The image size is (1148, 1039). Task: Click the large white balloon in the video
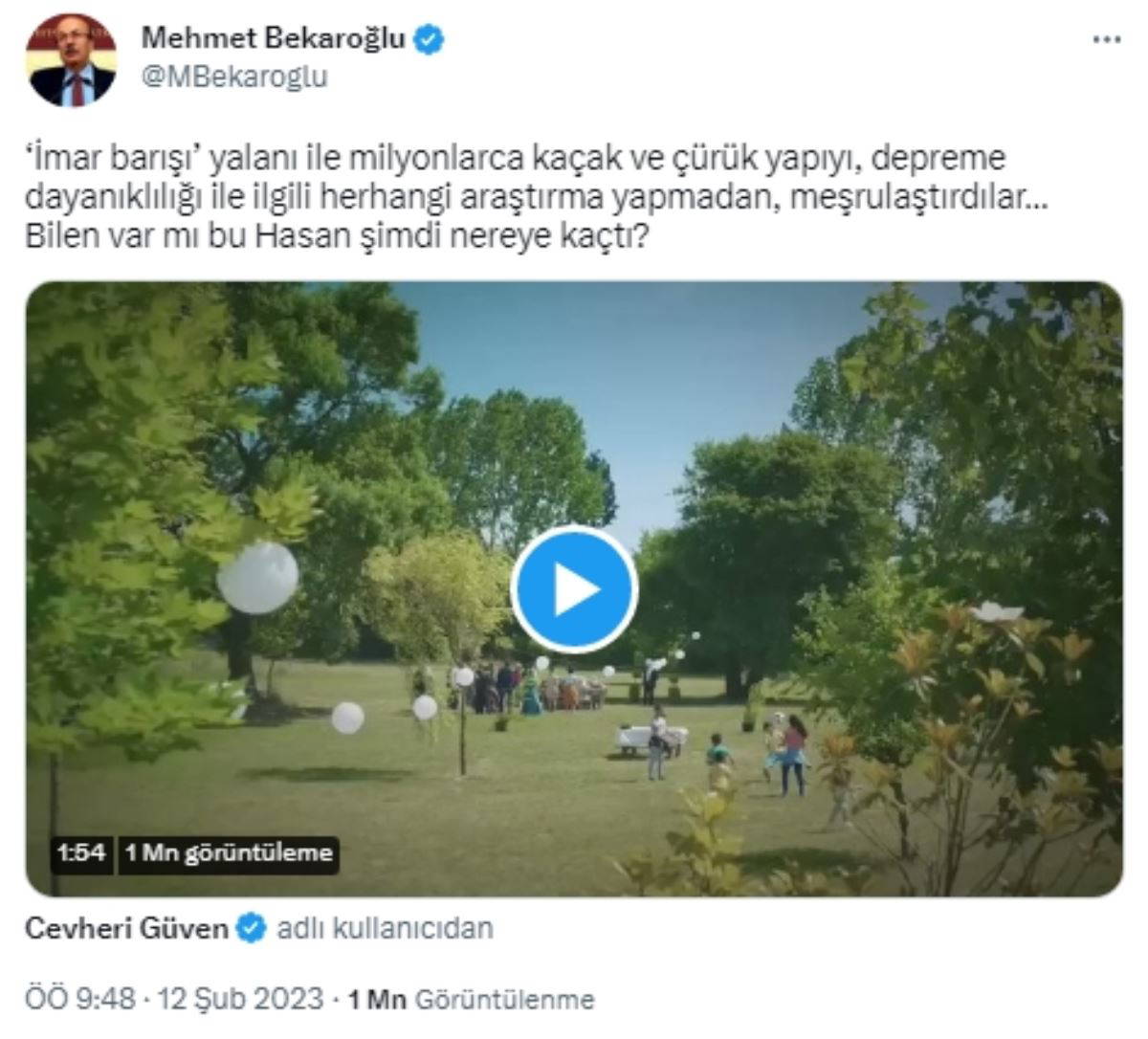[257, 577]
